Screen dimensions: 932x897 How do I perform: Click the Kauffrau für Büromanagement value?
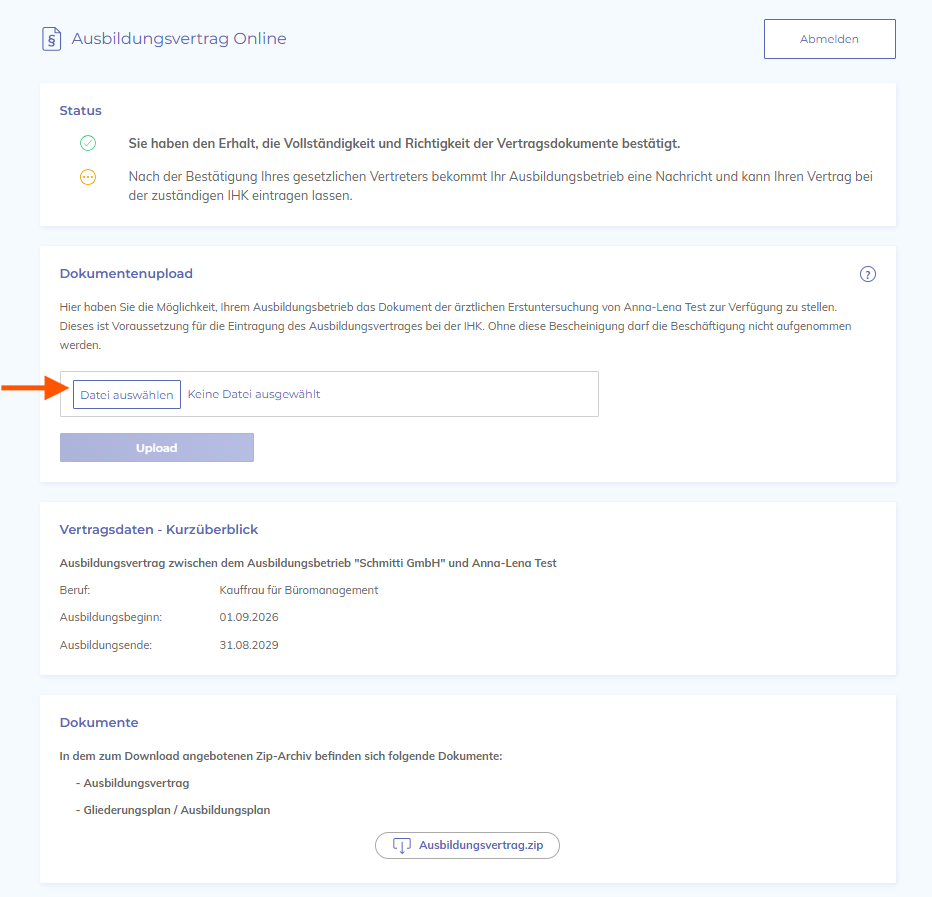click(x=298, y=590)
